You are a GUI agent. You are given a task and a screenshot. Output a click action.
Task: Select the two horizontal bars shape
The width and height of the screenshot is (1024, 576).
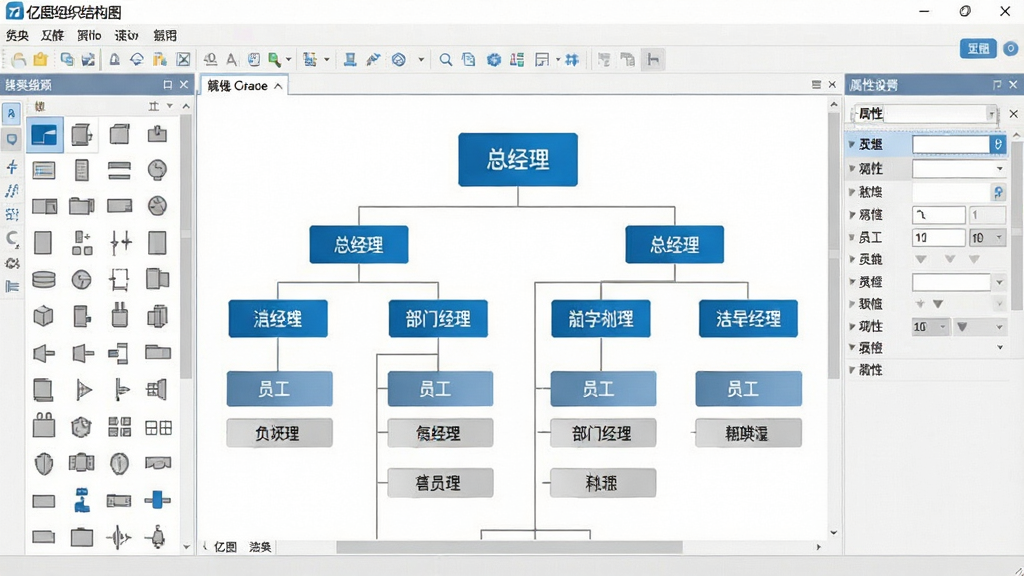(119, 170)
